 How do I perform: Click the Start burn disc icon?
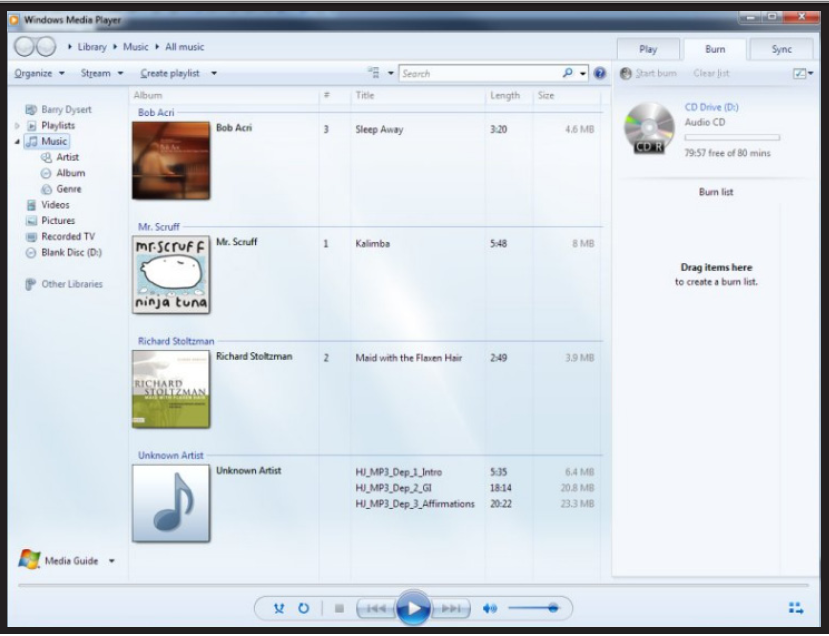(x=626, y=73)
